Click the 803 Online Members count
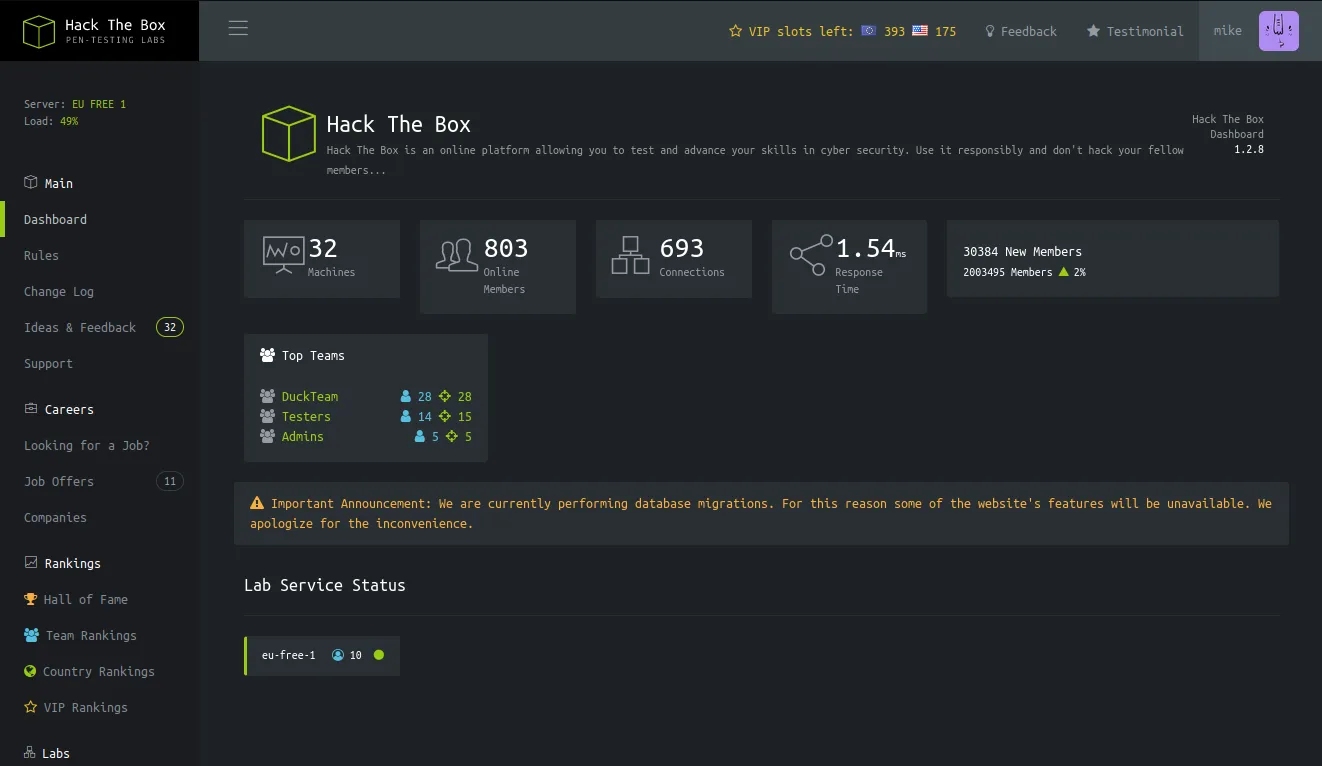This screenshot has height=766, width=1322. click(x=506, y=248)
